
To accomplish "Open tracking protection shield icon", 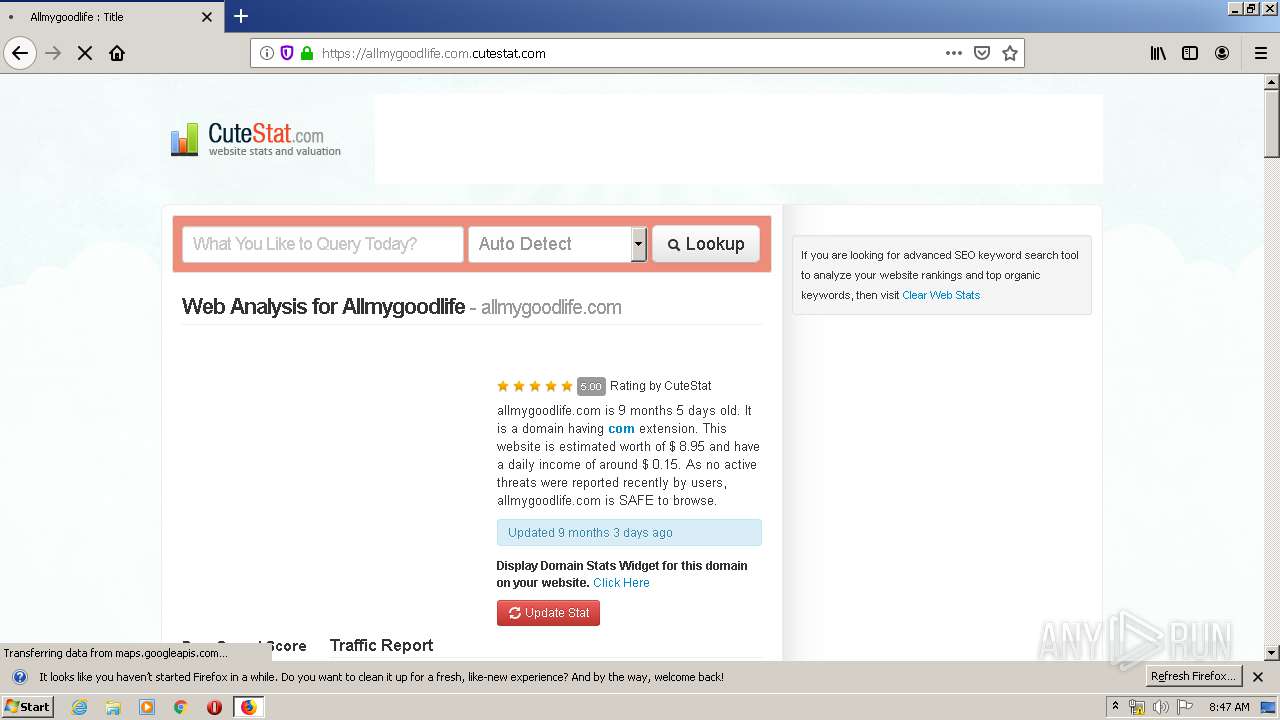I will point(287,53).
